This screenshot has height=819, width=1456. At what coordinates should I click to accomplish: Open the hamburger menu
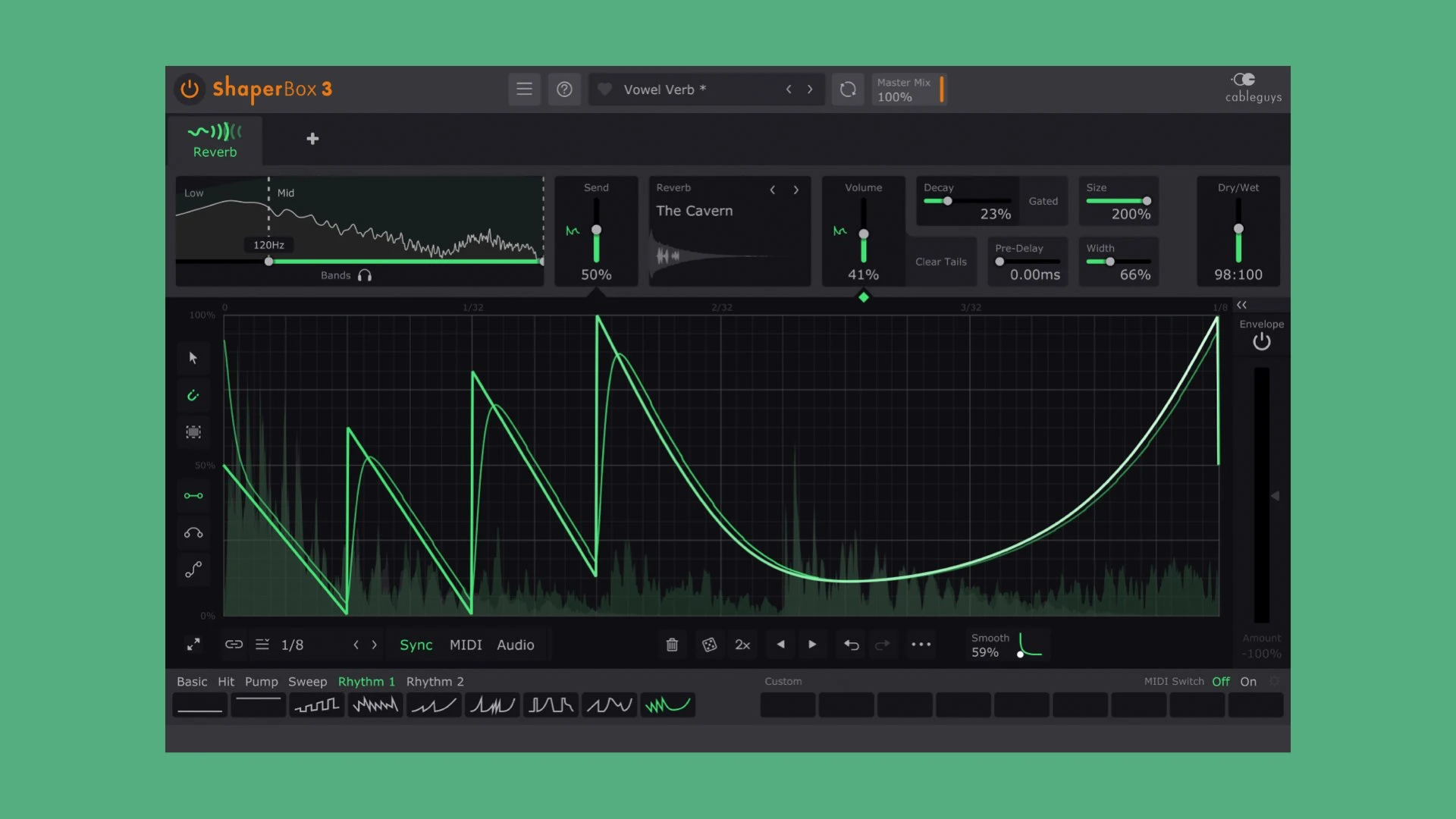524,89
